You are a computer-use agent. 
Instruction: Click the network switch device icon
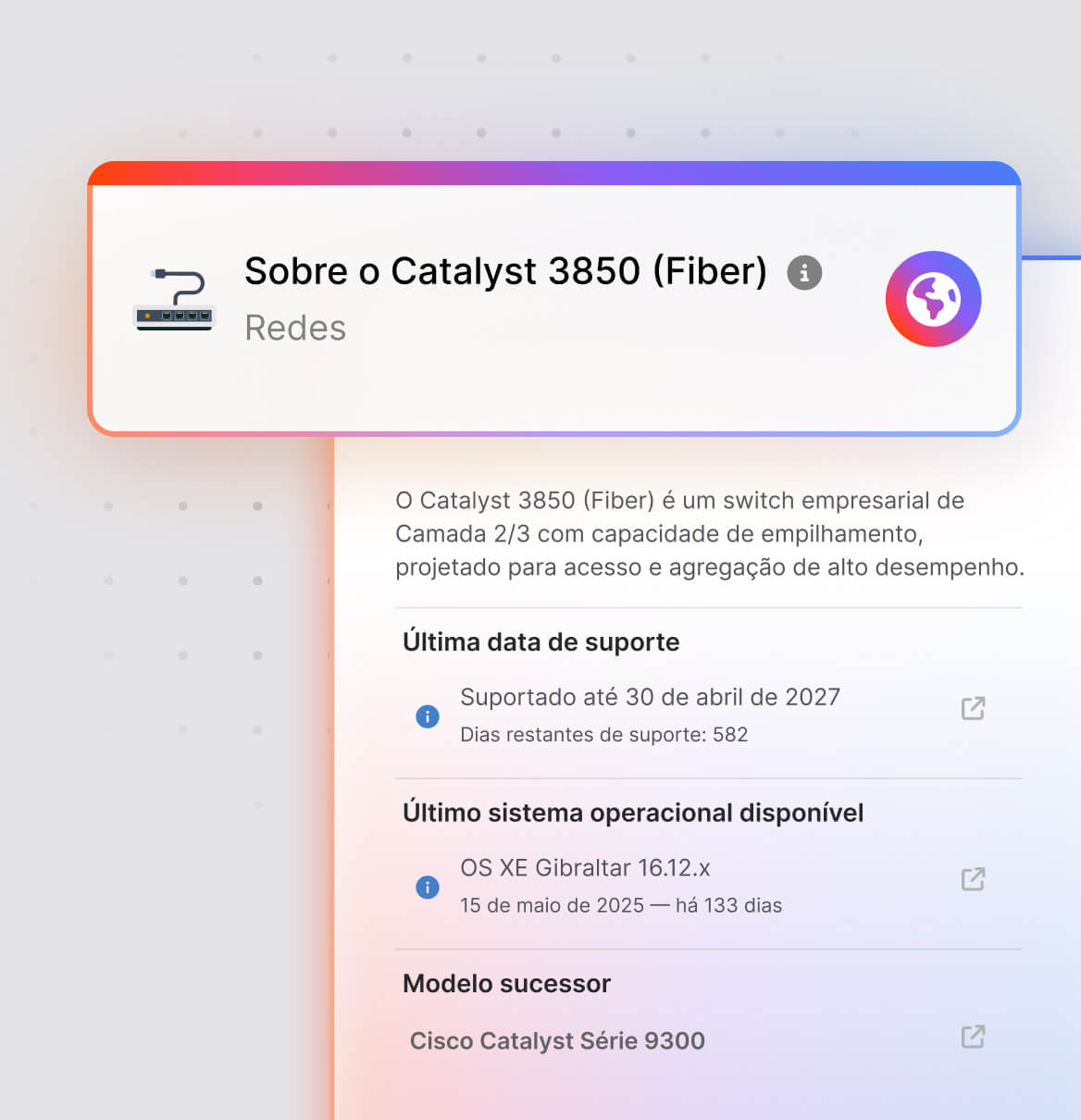pyautogui.click(x=174, y=300)
